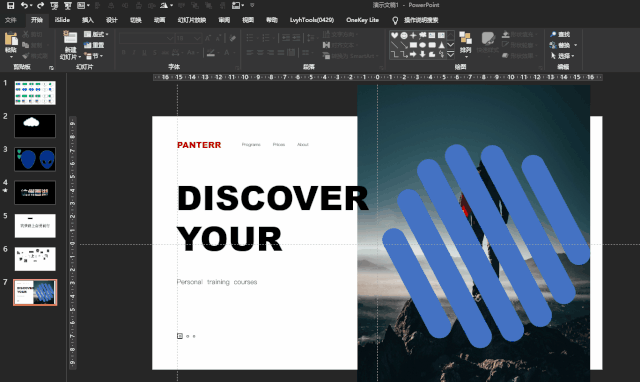The height and width of the screenshot is (382, 640).
Task: Click the lightbulb Tell Me search icon
Action: point(395,20)
